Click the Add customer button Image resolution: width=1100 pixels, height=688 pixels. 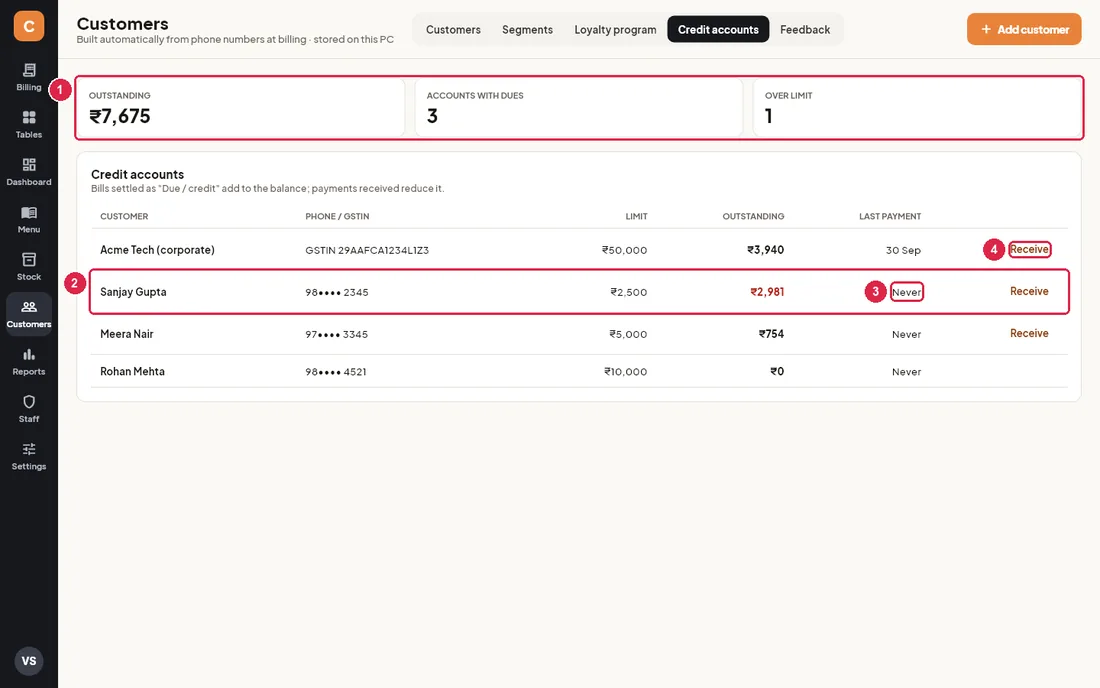pos(1024,29)
